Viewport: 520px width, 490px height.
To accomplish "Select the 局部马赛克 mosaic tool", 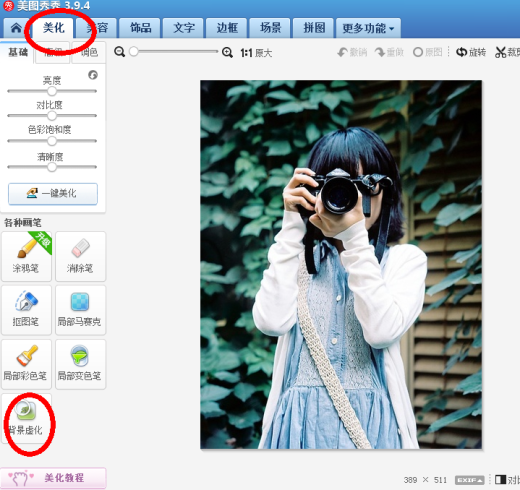I will click(80, 310).
